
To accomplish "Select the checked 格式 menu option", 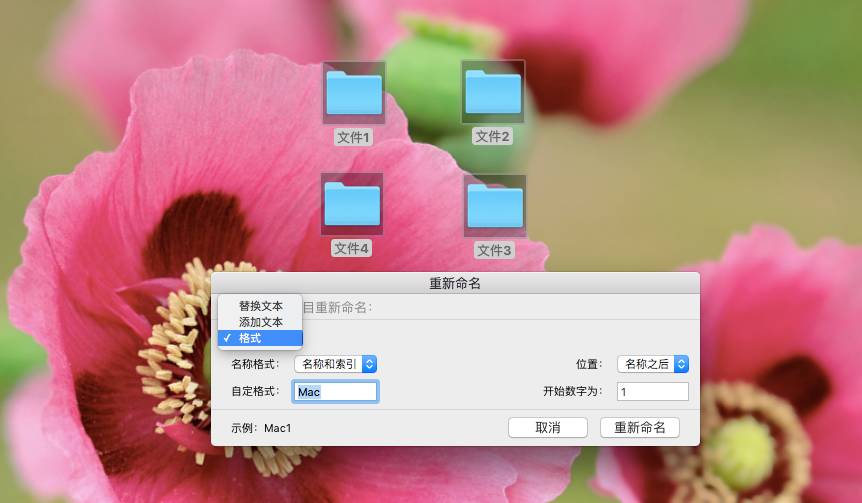I will (x=250, y=338).
